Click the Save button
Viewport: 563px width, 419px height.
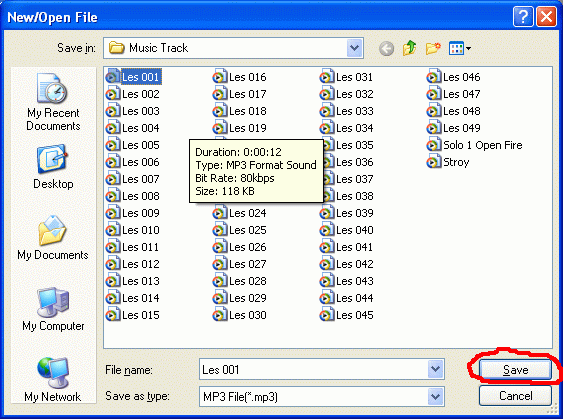[x=515, y=369]
